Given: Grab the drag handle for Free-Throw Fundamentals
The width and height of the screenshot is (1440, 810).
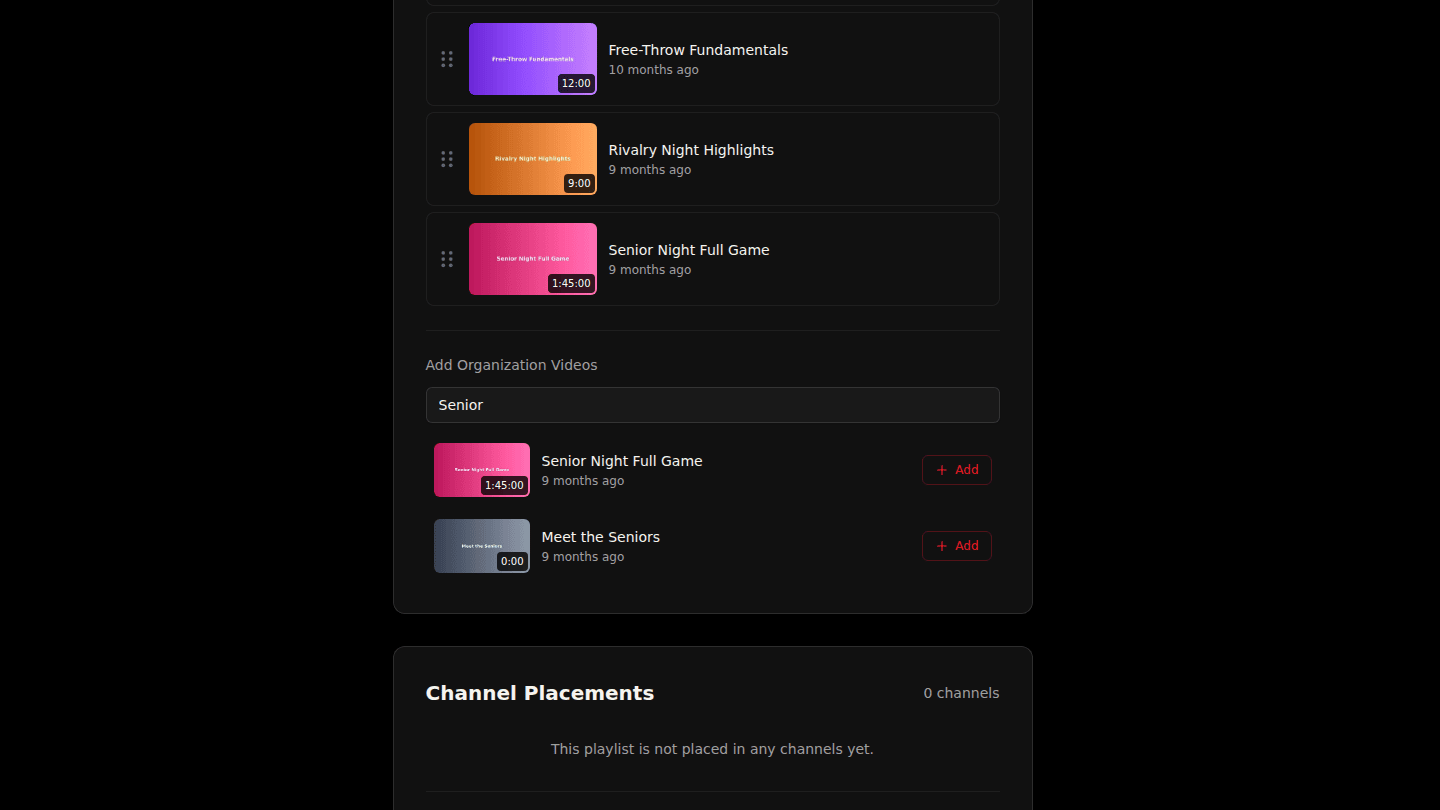Looking at the screenshot, I should point(447,59).
